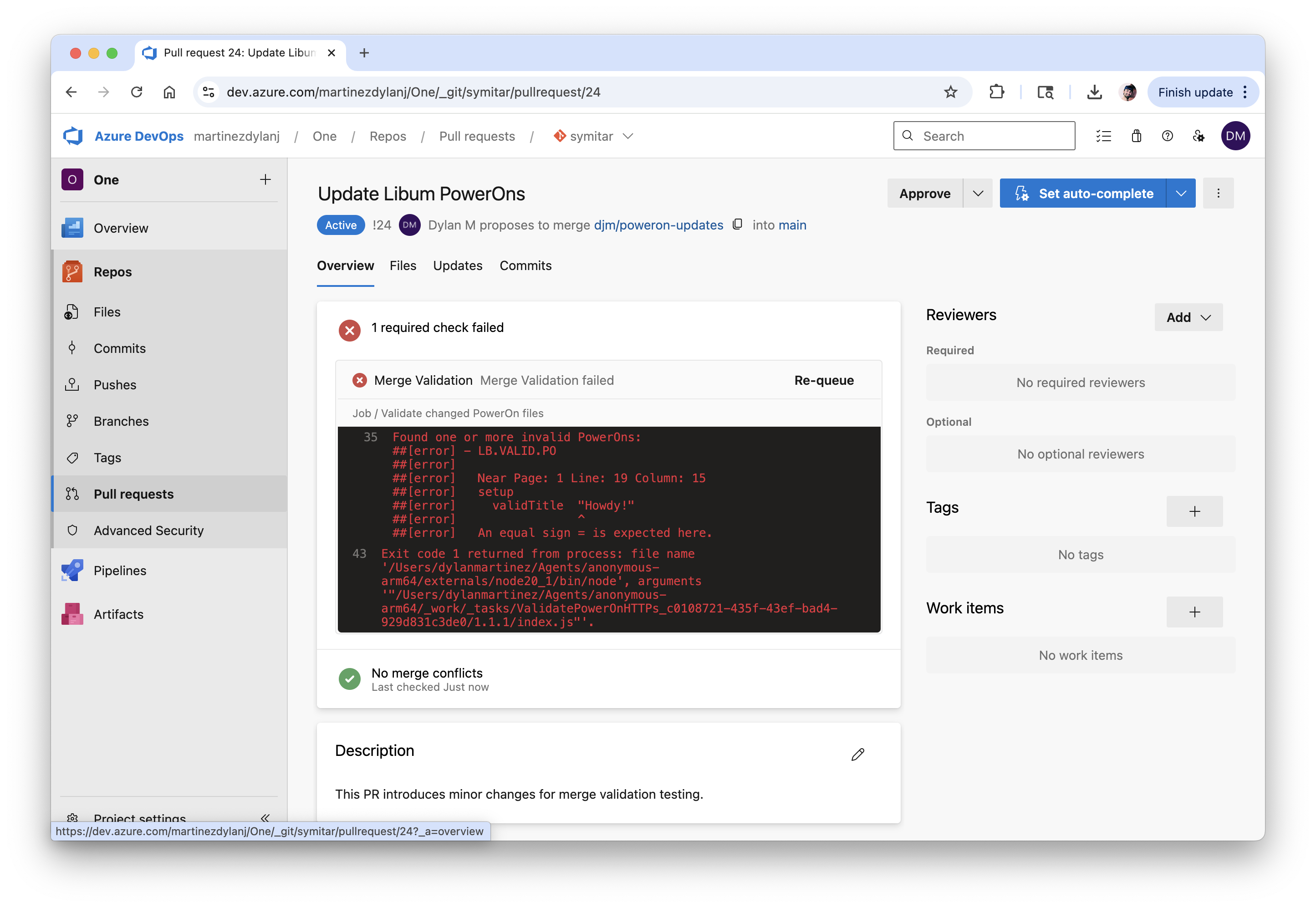1316x908 pixels.
Task: Reload the page
Action: (x=137, y=92)
